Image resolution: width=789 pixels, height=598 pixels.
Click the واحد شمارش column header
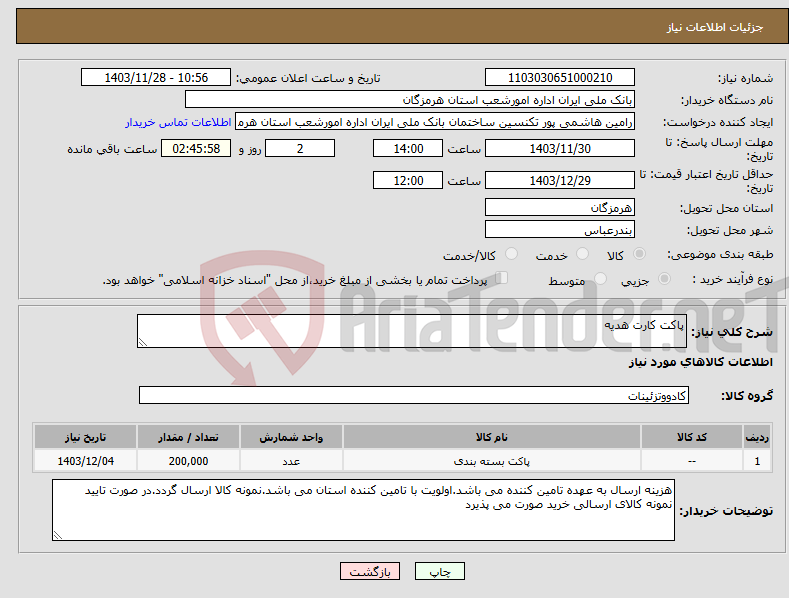pos(291,437)
